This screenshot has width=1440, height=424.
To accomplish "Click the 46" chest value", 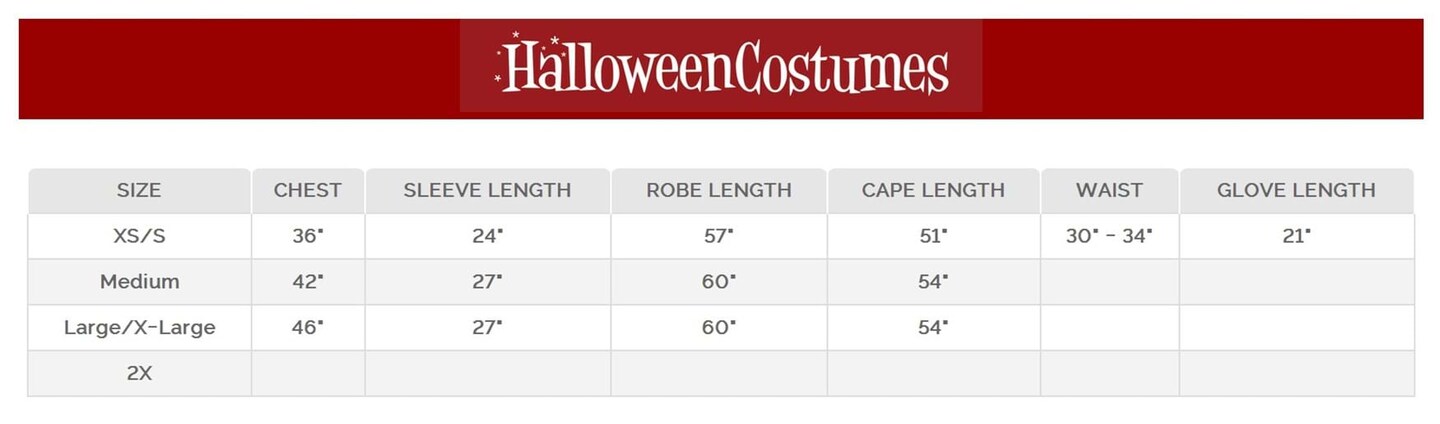I will point(308,327).
